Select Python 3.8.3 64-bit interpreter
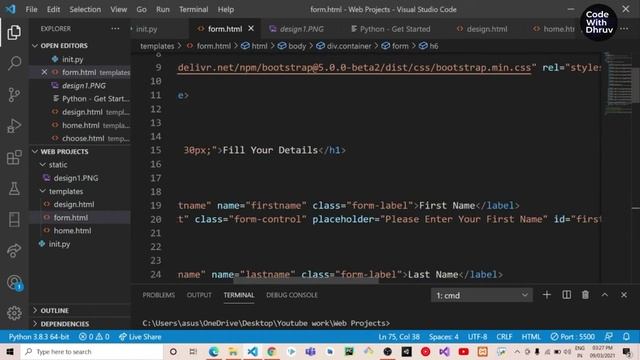640x360 pixels. [x=39, y=337]
